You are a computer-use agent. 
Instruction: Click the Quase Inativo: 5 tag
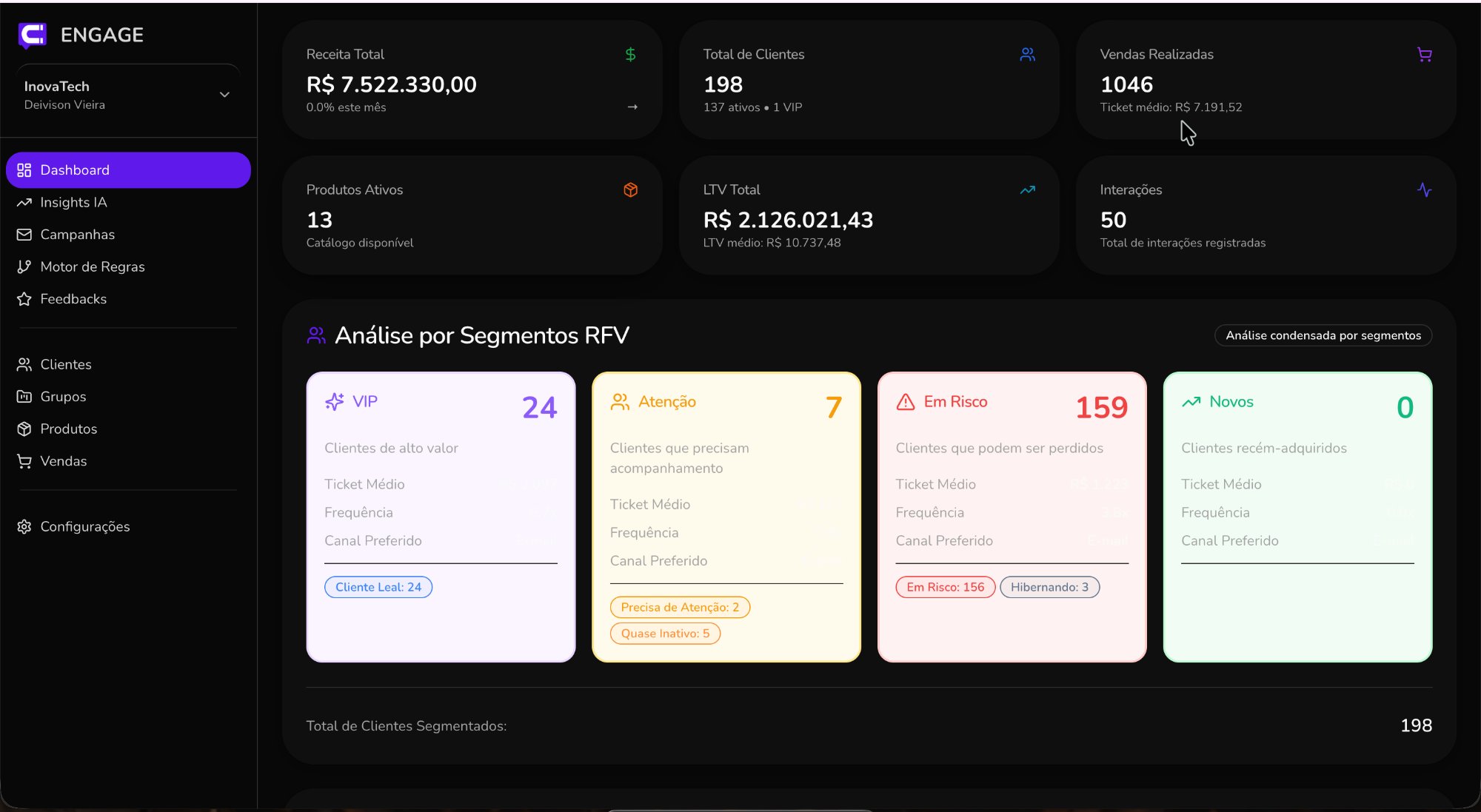[664, 634]
